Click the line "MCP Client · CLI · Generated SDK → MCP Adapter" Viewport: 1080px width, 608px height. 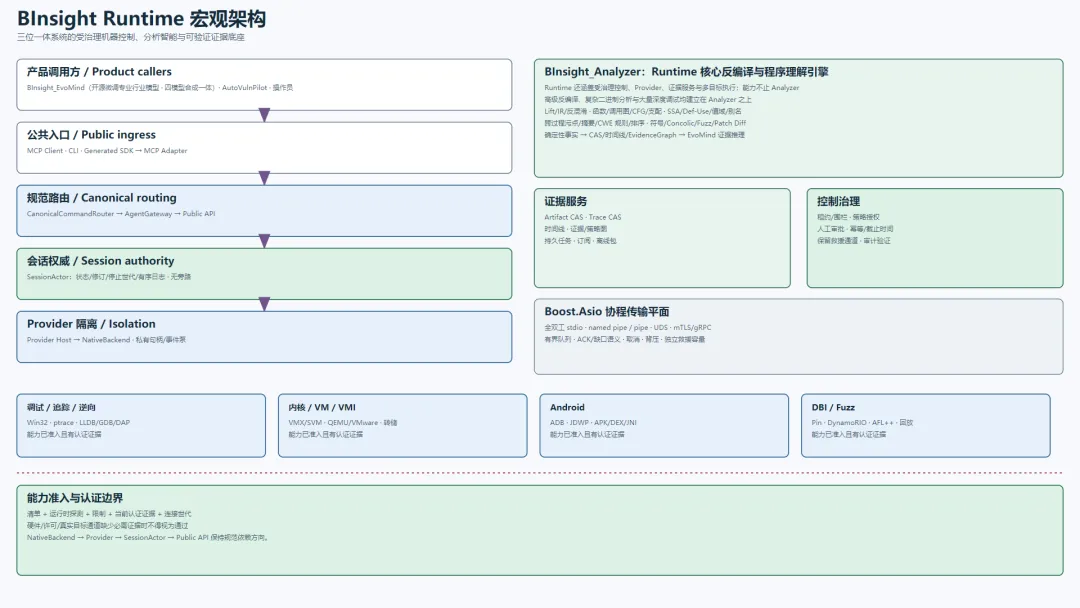pyautogui.click(x=107, y=151)
